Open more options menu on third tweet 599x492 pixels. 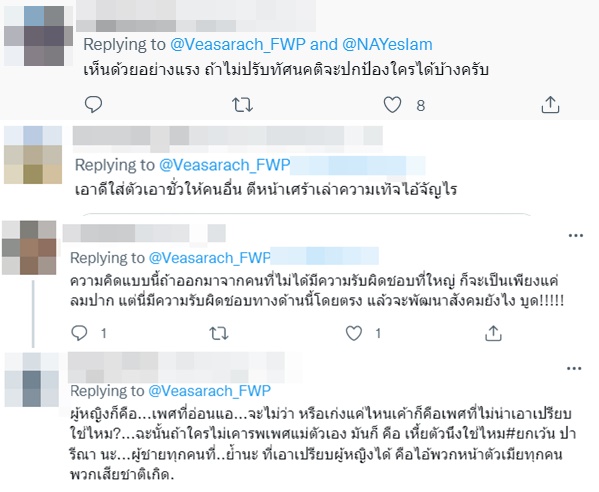coord(576,236)
